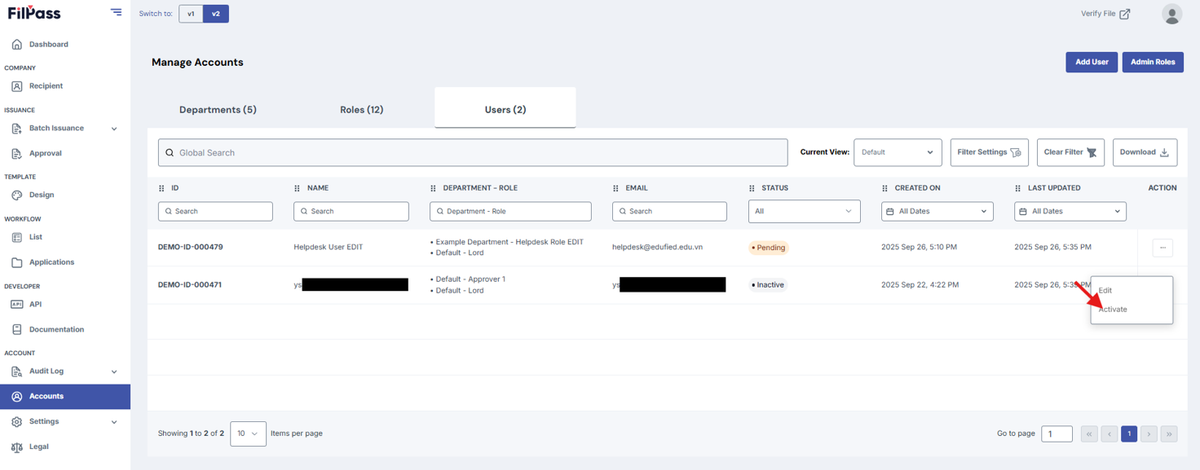This screenshot has width=1200, height=470.
Task: Collapse the sidebar with the menu icon
Action: 117,13
